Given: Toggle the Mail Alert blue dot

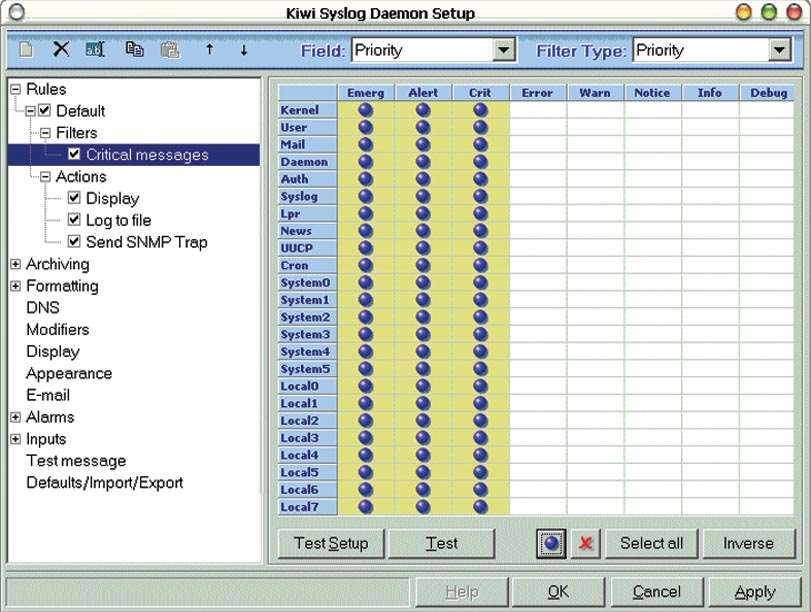Looking at the screenshot, I should tap(423, 144).
